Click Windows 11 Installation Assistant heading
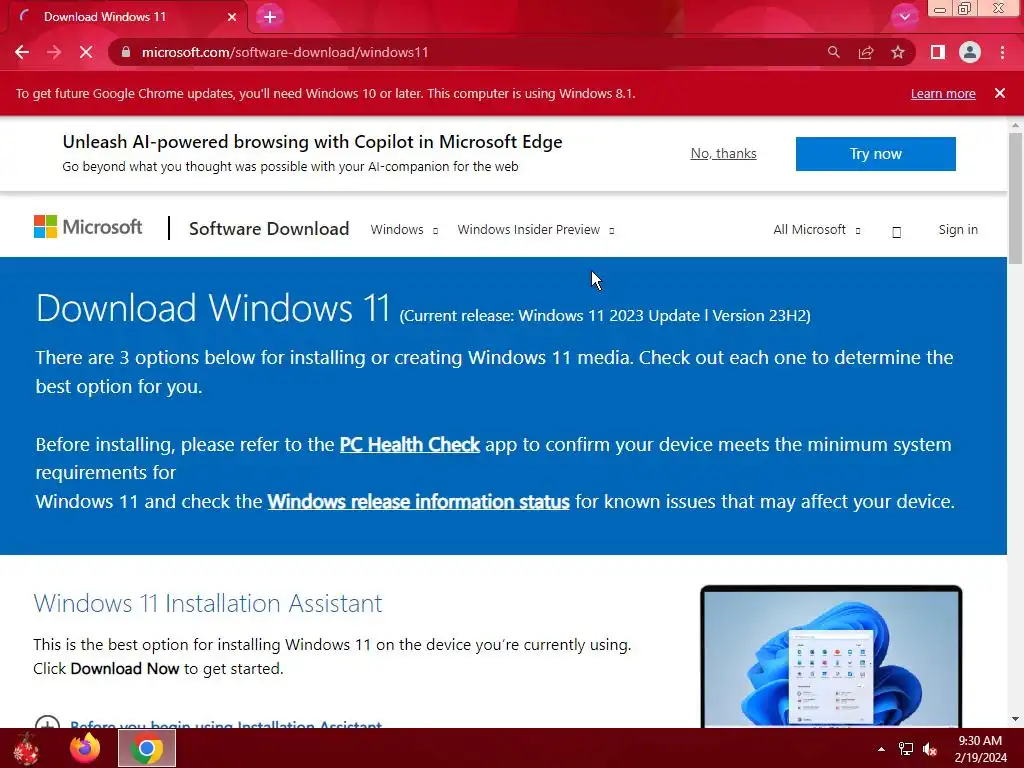The image size is (1024, 768). click(x=208, y=603)
